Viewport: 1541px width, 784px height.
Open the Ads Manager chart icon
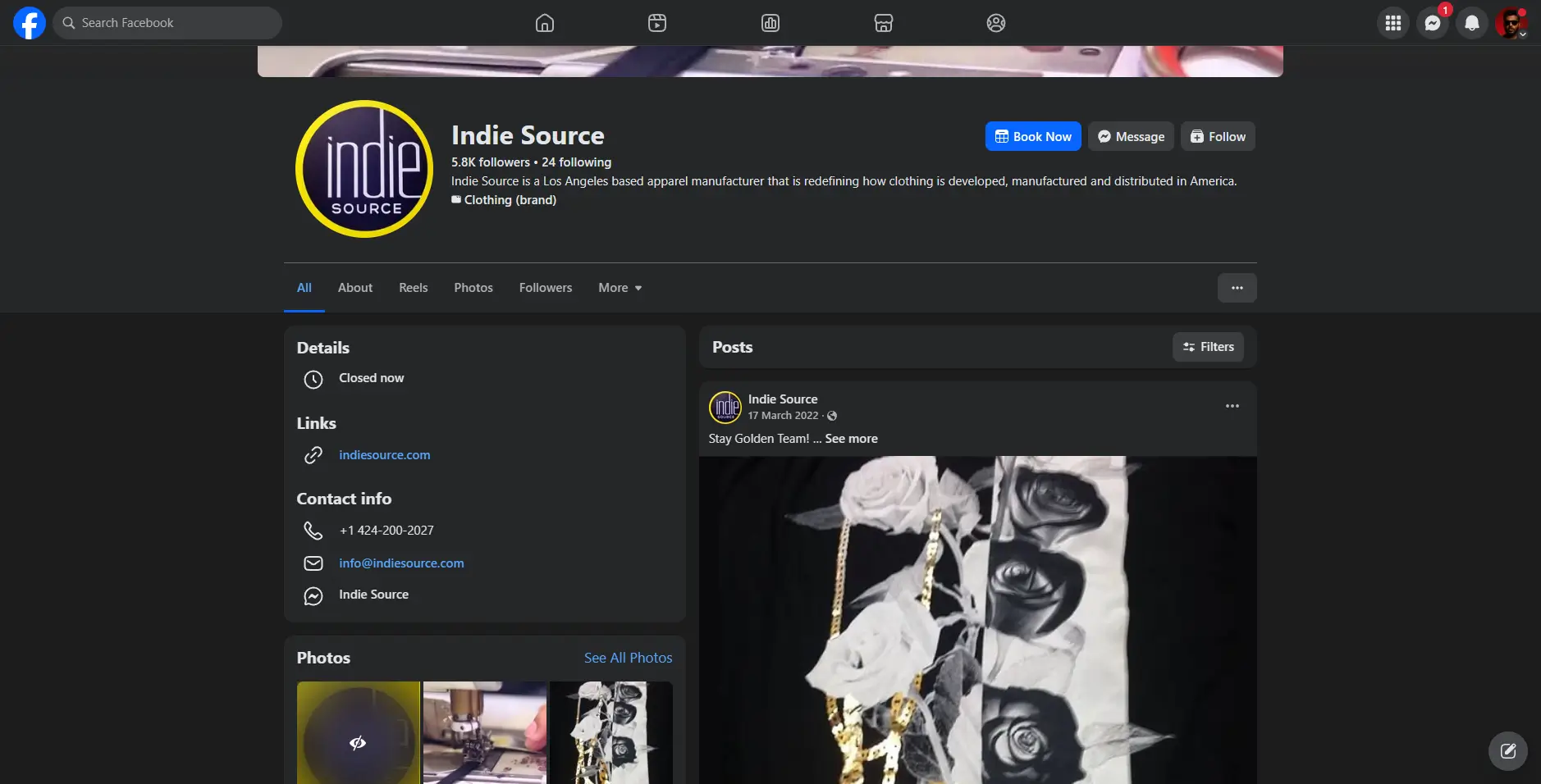tap(770, 23)
